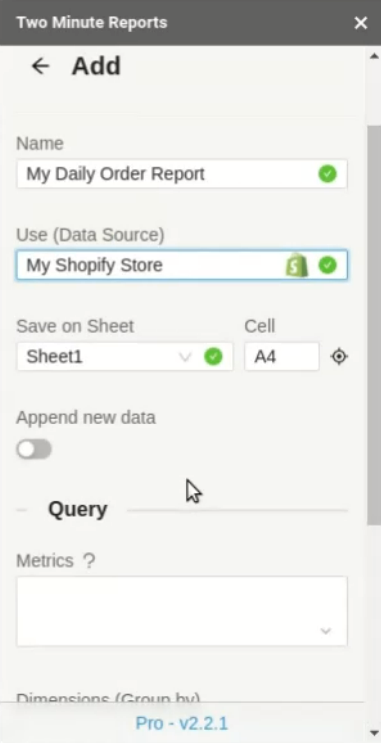Click the scrollbar down arrow
The image size is (381, 743).
(x=373, y=733)
